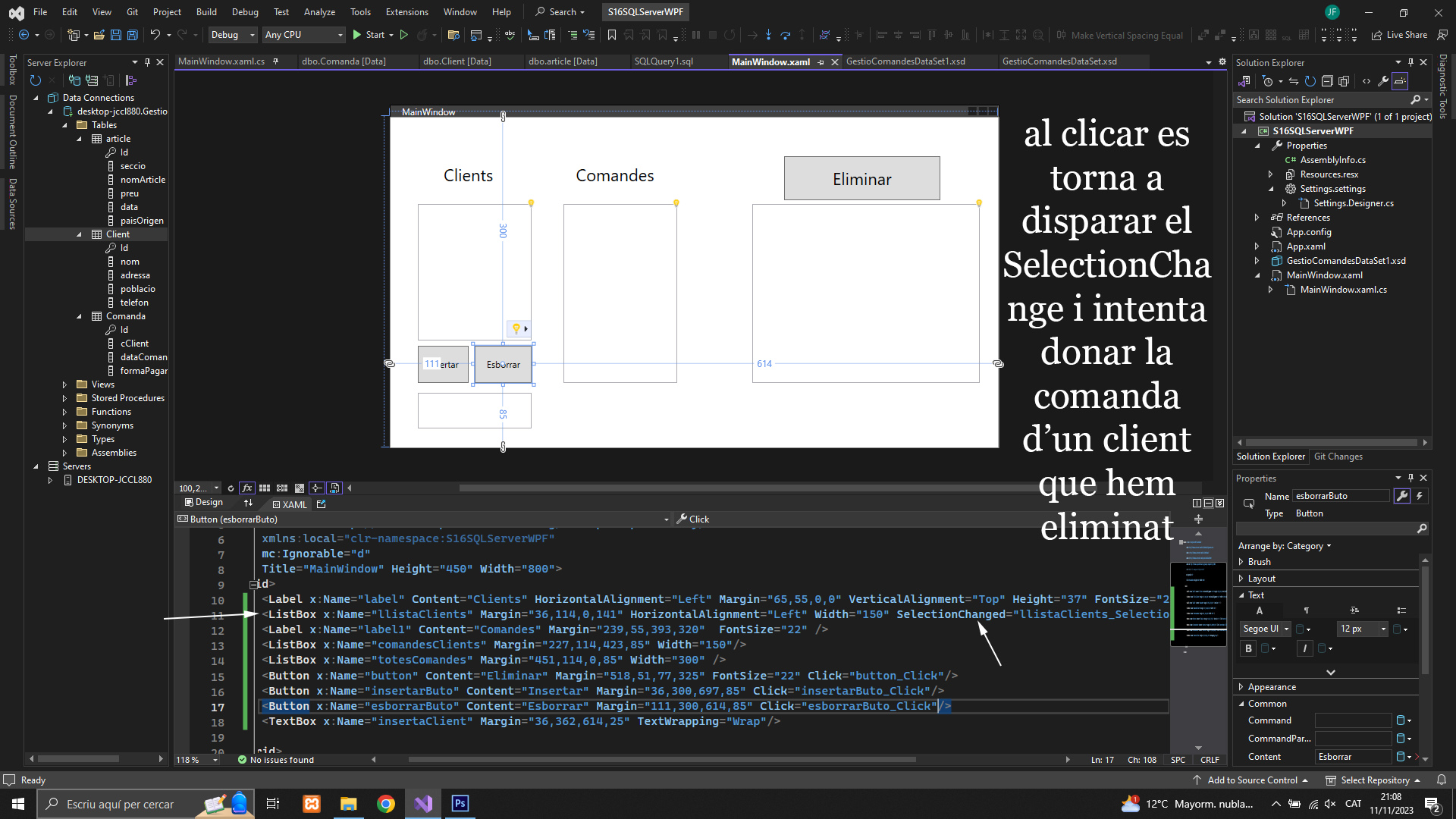Open Photoshop from the Windows taskbar

click(460, 804)
